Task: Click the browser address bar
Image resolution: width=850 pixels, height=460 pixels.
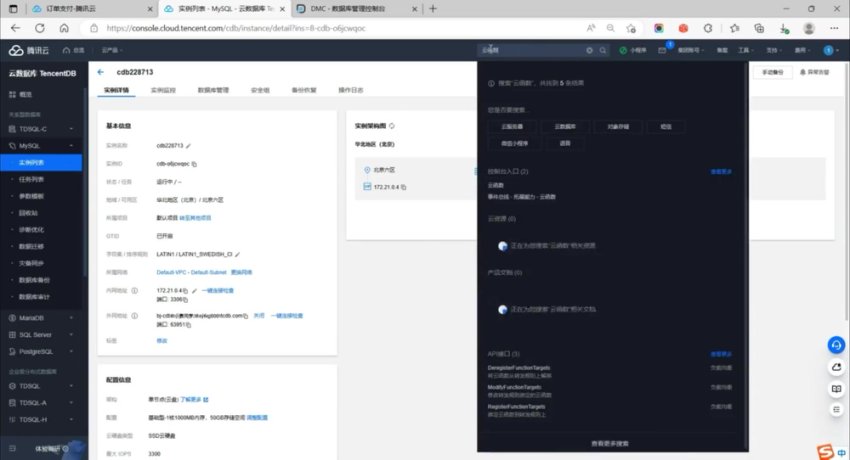Action: tap(336, 28)
